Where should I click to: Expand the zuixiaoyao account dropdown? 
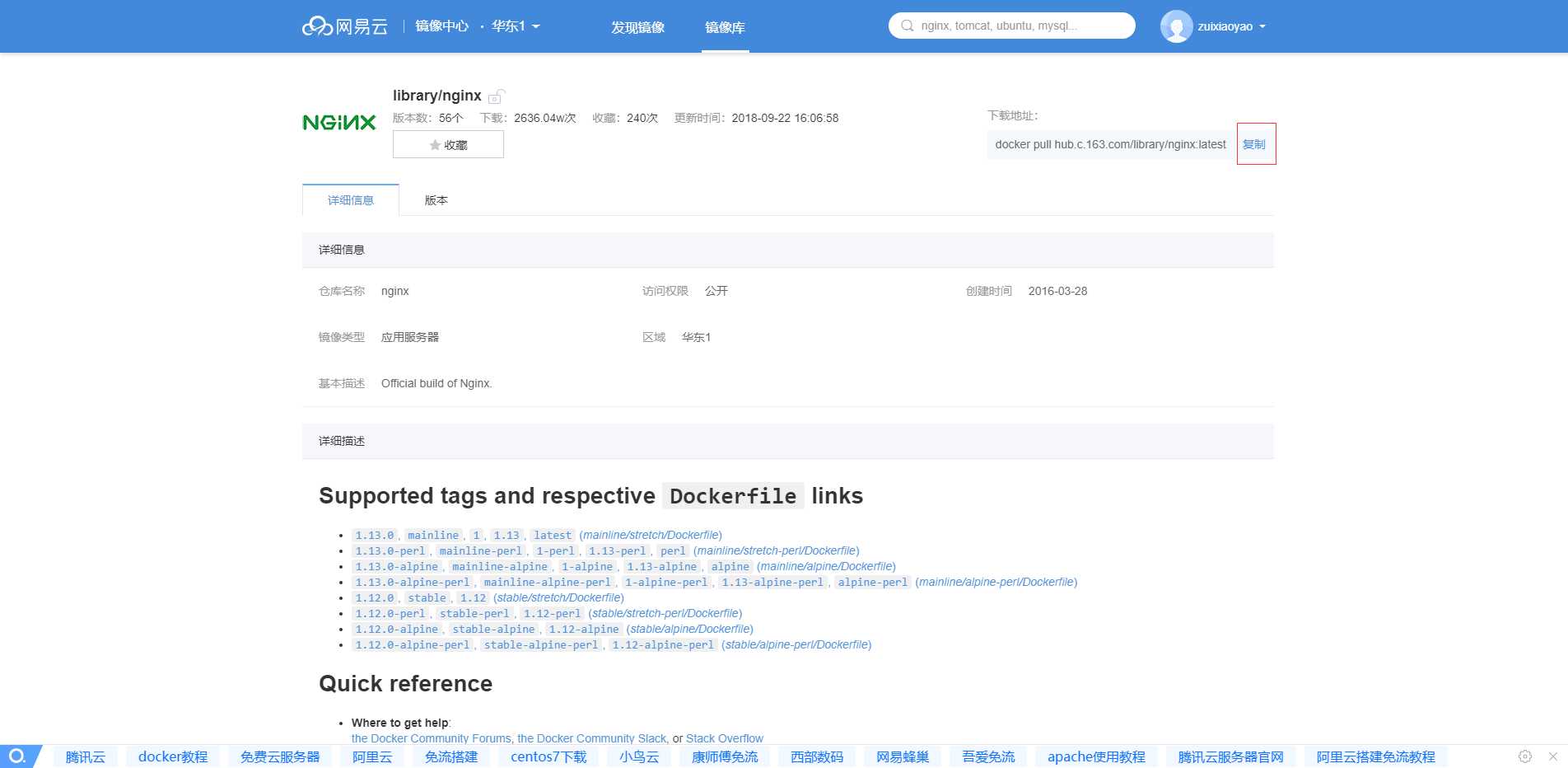(1231, 26)
